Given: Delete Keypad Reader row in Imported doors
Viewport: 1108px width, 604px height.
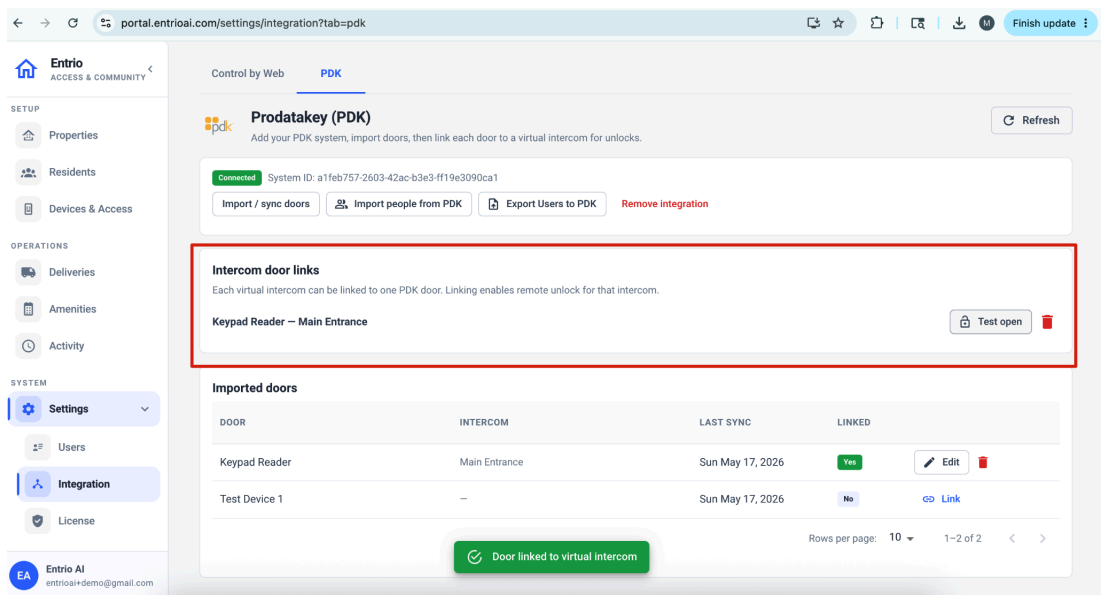Looking at the screenshot, I should tap(982, 462).
